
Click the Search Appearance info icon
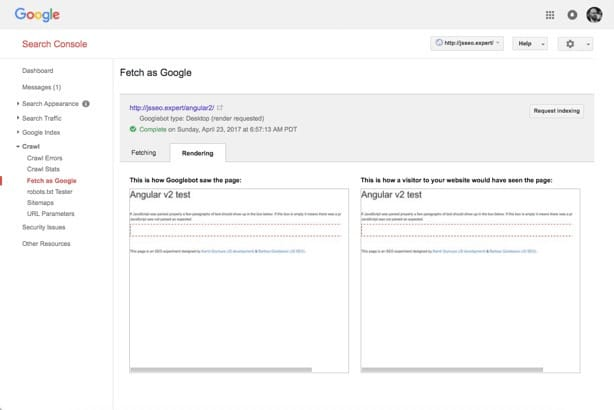click(x=86, y=104)
